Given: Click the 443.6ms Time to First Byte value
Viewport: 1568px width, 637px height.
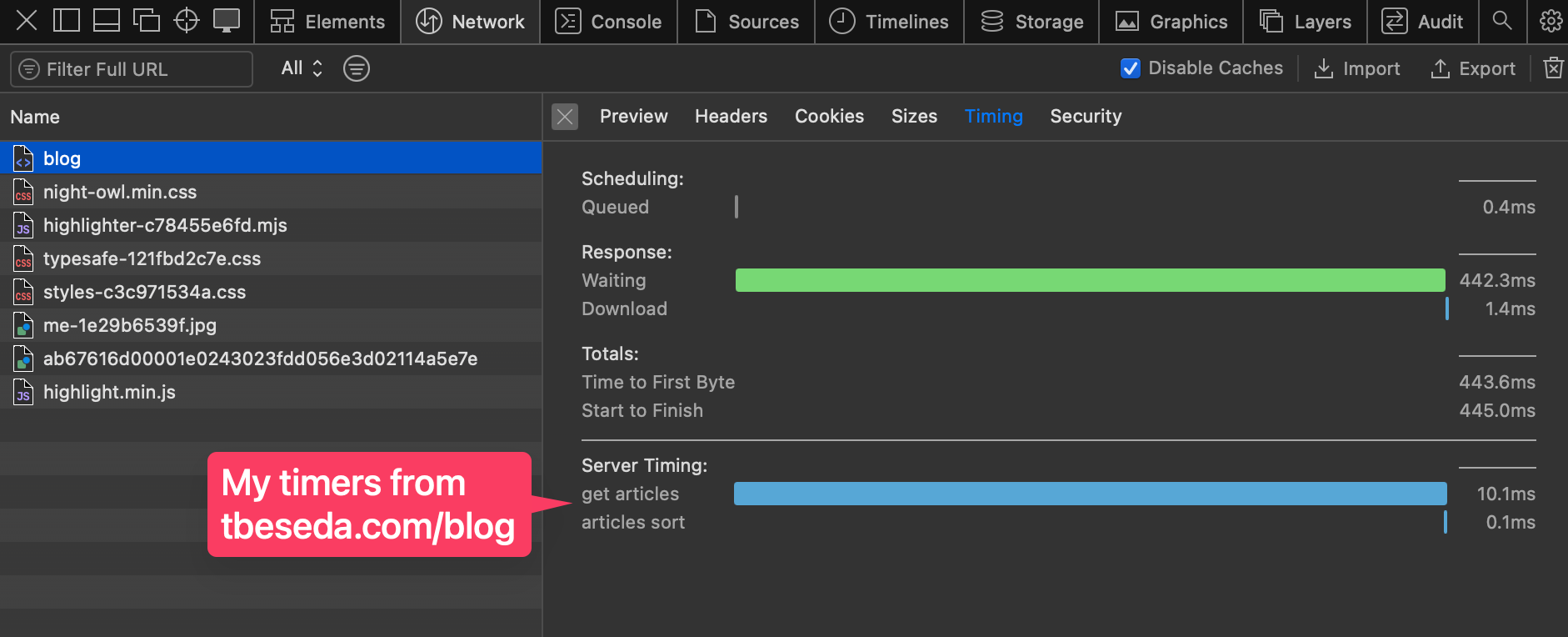Looking at the screenshot, I should (x=1497, y=382).
